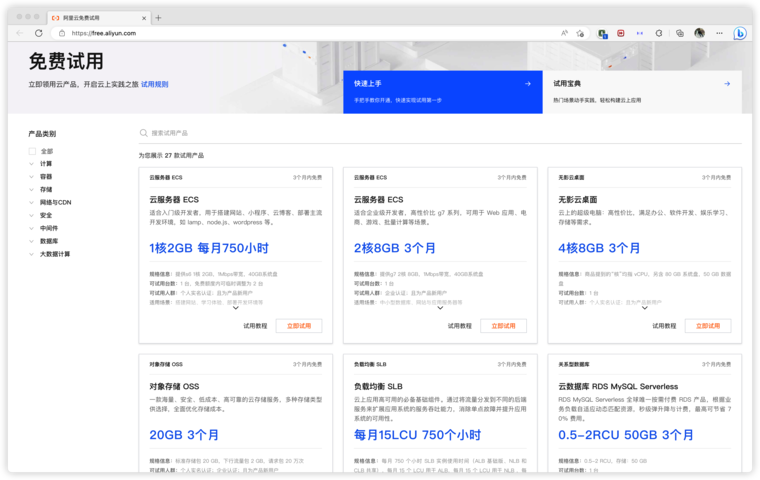Screen dimensions: 760x480
Task: Open 试用教程 for 2核8GB ECS card
Action: (459, 326)
